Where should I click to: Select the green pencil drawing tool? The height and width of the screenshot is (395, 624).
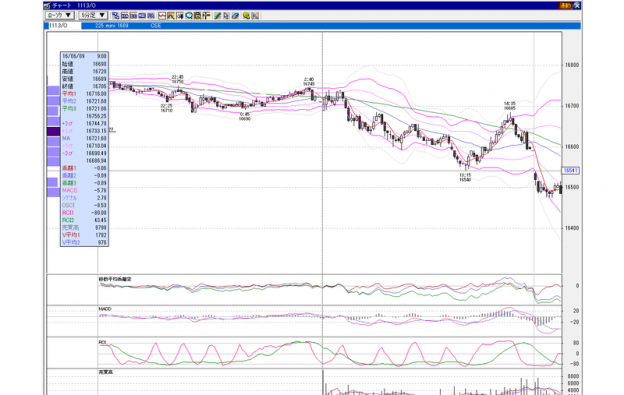click(x=217, y=16)
